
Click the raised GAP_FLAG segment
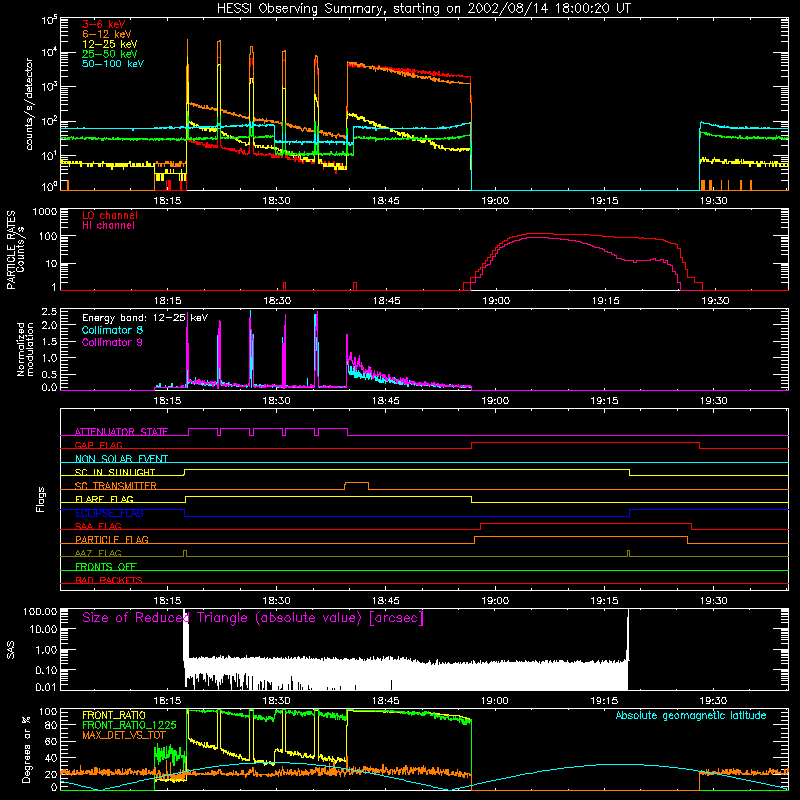(x=585, y=443)
